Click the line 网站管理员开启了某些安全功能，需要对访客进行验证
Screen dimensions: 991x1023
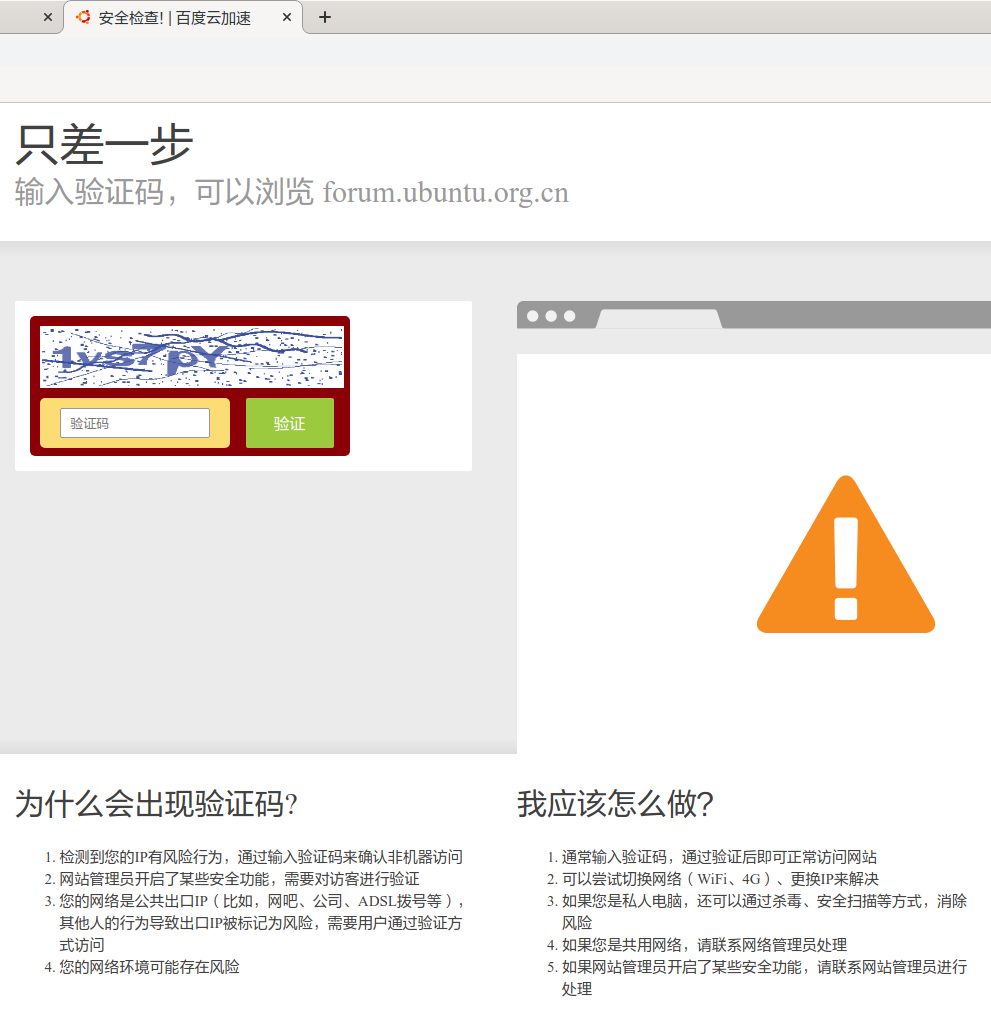click(239, 879)
